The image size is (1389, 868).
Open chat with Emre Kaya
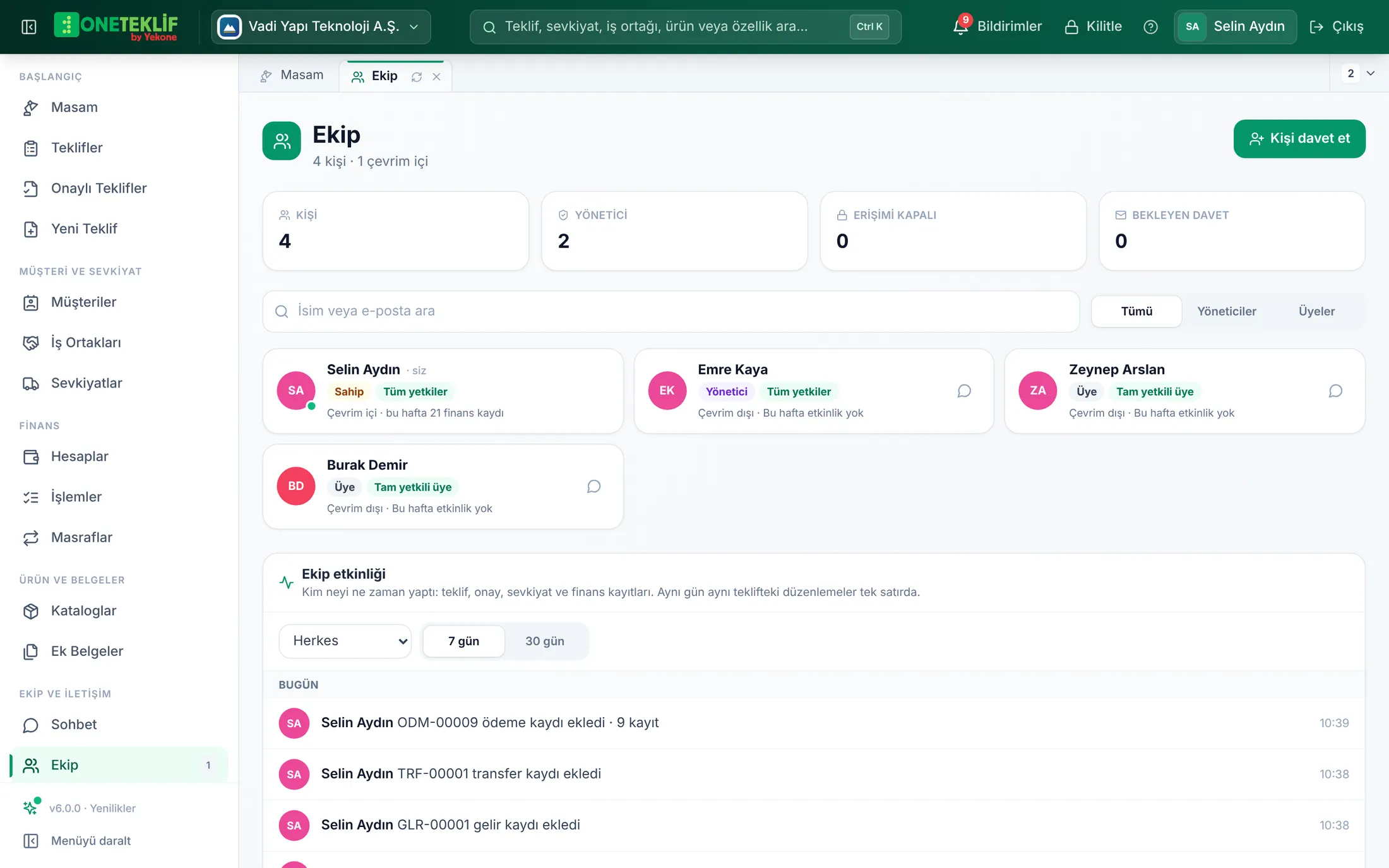click(x=964, y=391)
